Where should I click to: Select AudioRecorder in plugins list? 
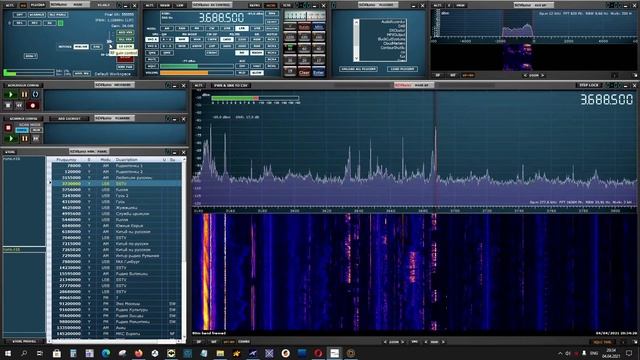pos(393,22)
